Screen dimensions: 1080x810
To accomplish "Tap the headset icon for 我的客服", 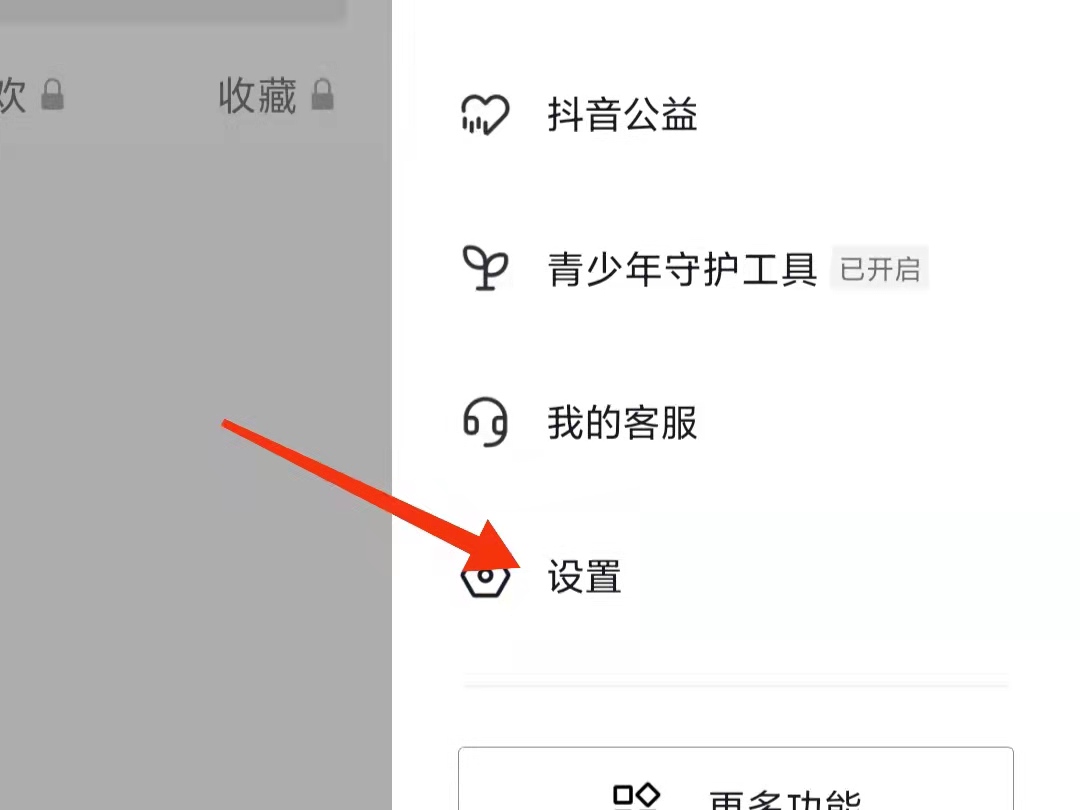I will pos(486,422).
